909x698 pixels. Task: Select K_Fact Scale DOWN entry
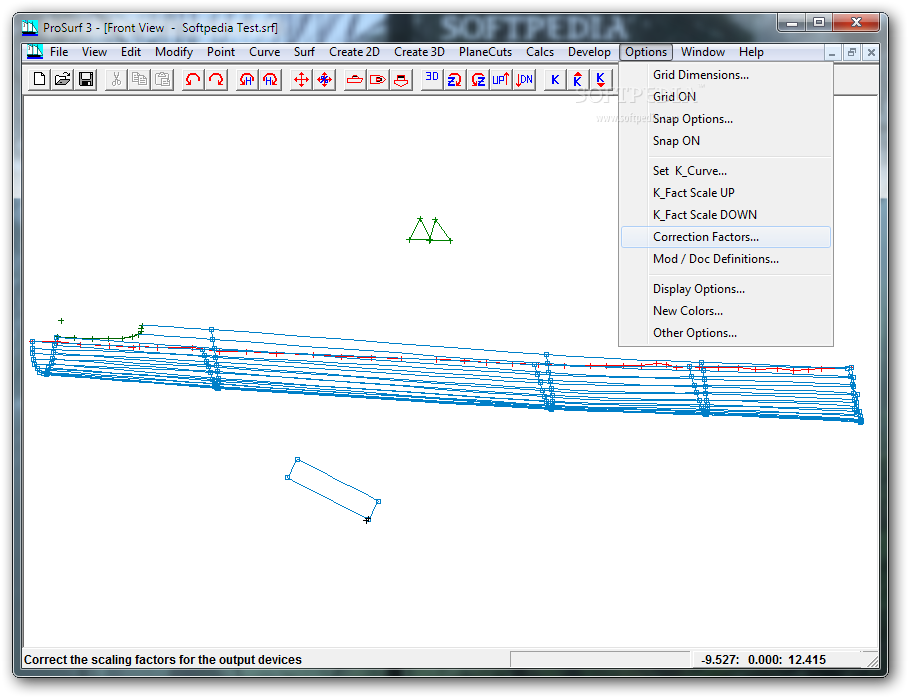726,215
